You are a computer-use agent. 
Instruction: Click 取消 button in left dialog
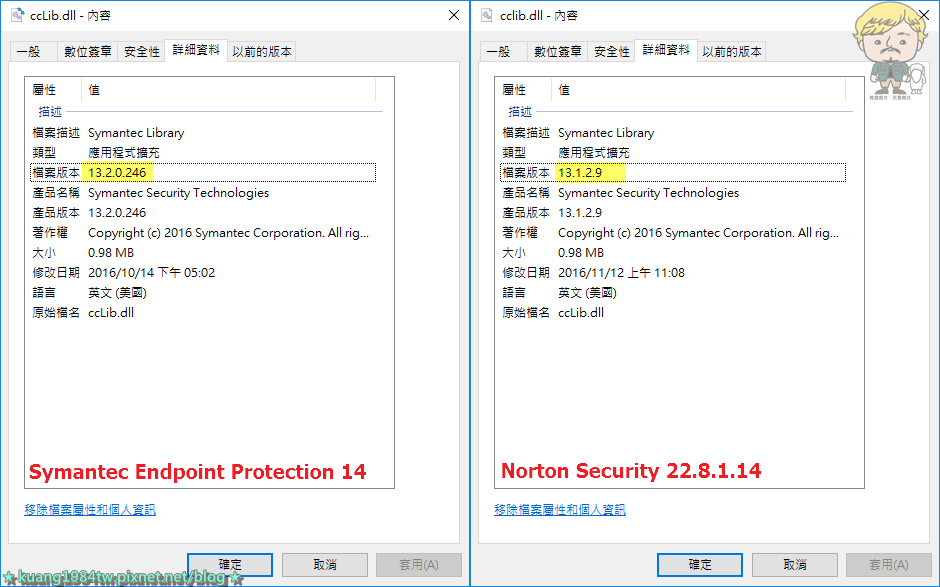[x=324, y=565]
